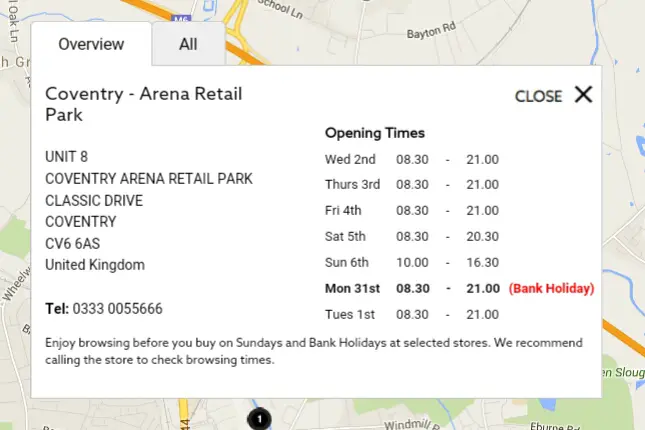Click the Sat 5th opening hours row
Viewport: 645px width, 430px height.
(x=412, y=237)
